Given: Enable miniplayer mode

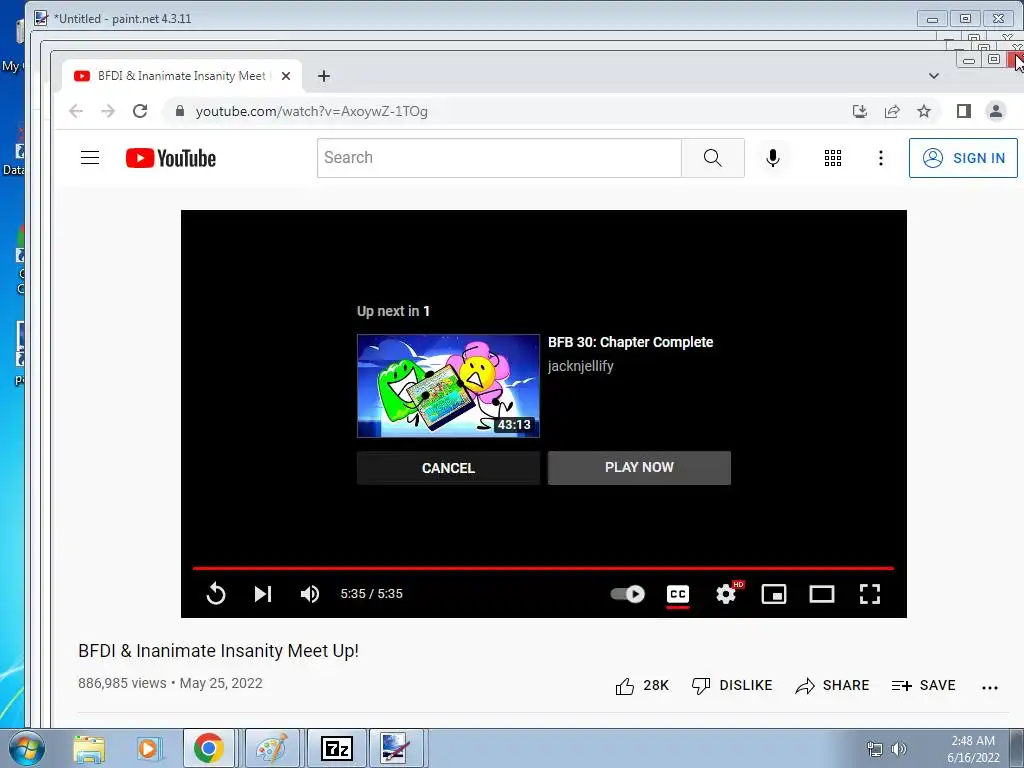Looking at the screenshot, I should pyautogui.click(x=774, y=594).
